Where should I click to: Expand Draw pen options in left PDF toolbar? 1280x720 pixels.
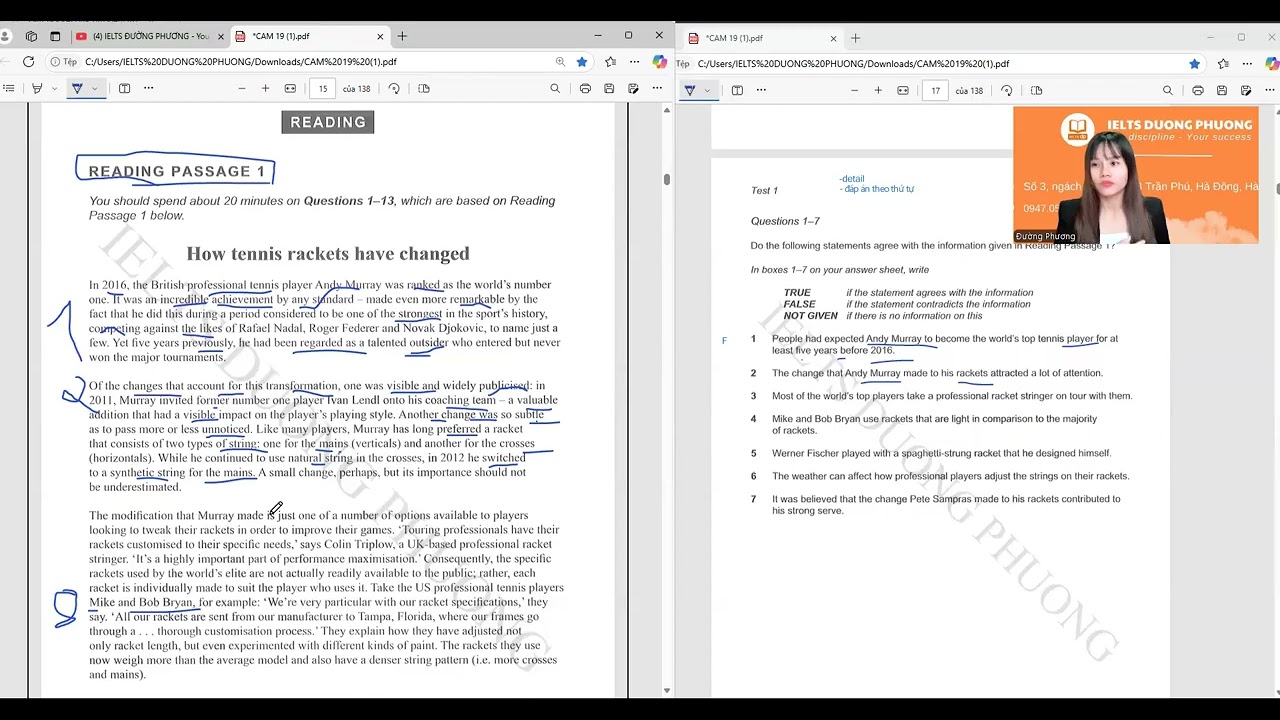95,88
